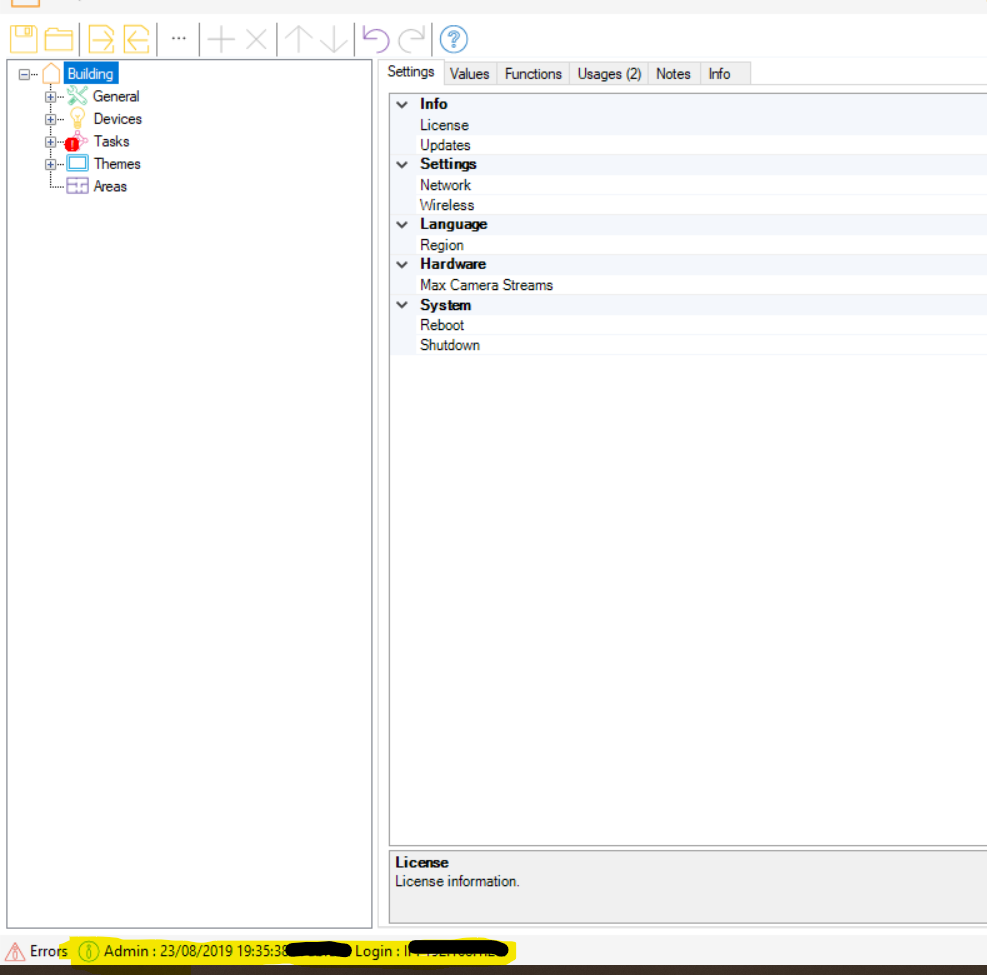Expand the Devices tree node

coord(50,119)
